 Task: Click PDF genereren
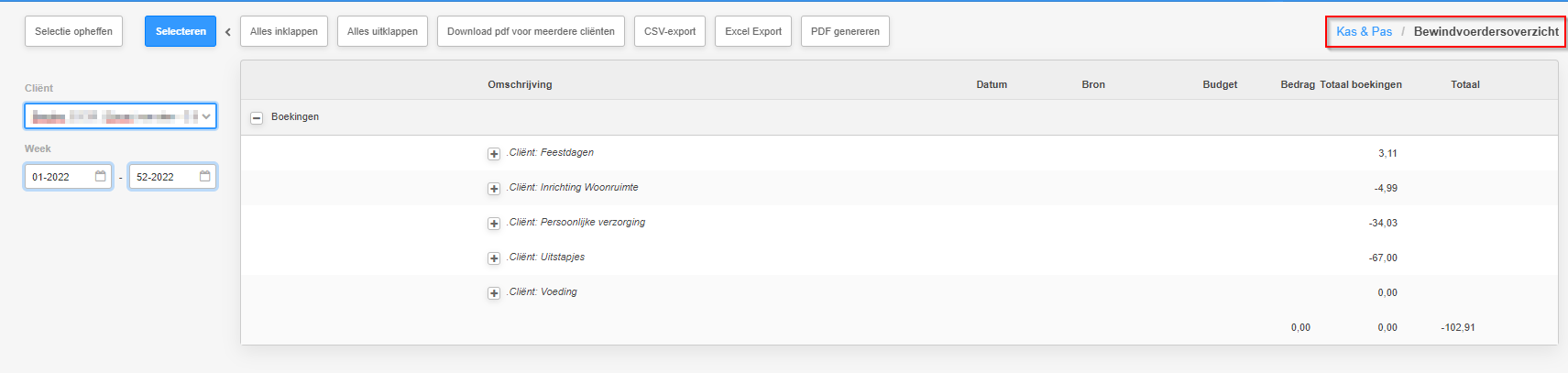[845, 31]
